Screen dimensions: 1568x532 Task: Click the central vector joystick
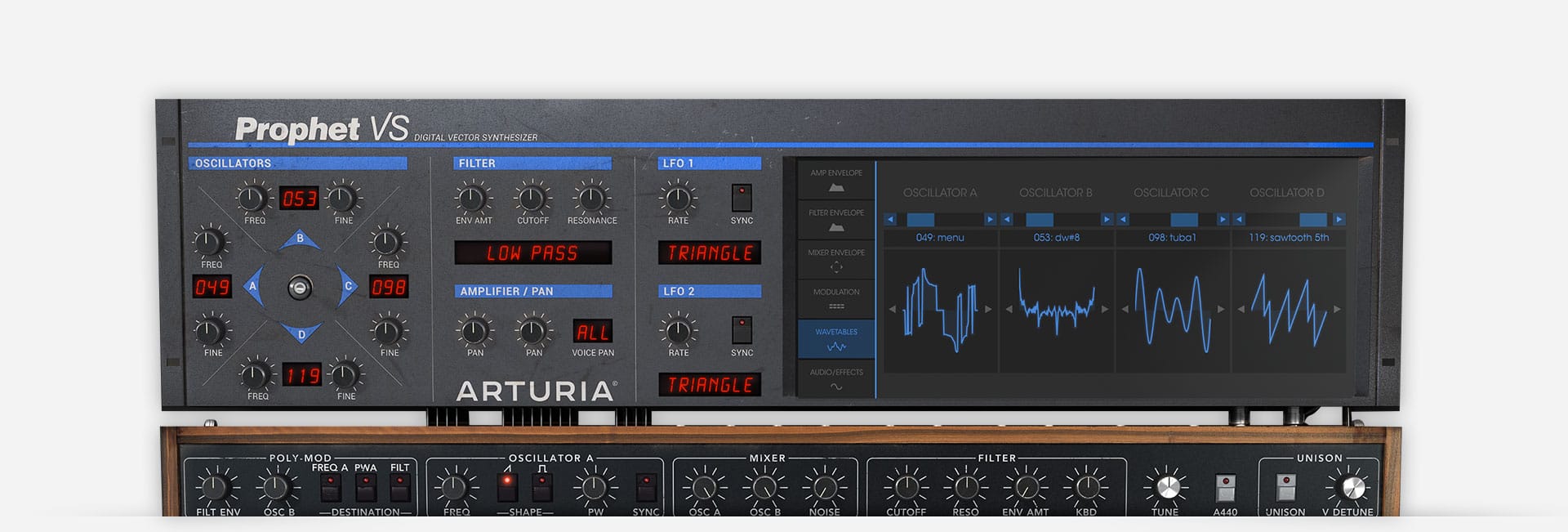301,287
